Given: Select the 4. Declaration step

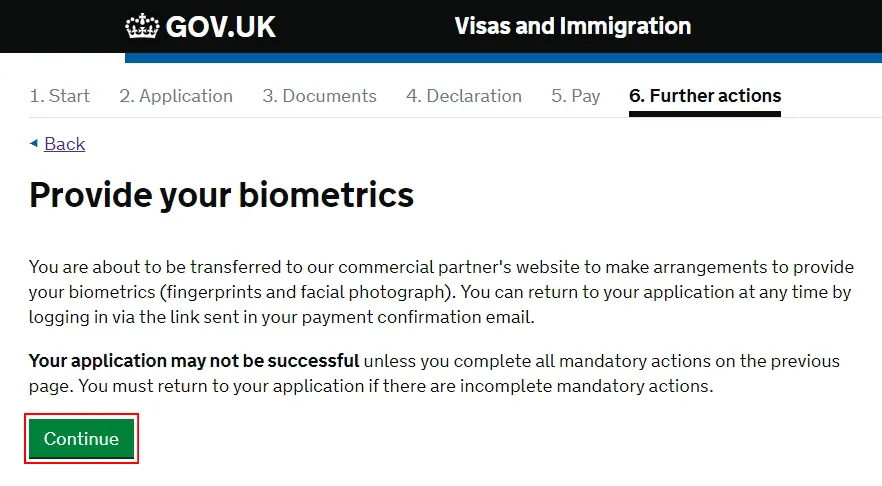Looking at the screenshot, I should pos(463,96).
